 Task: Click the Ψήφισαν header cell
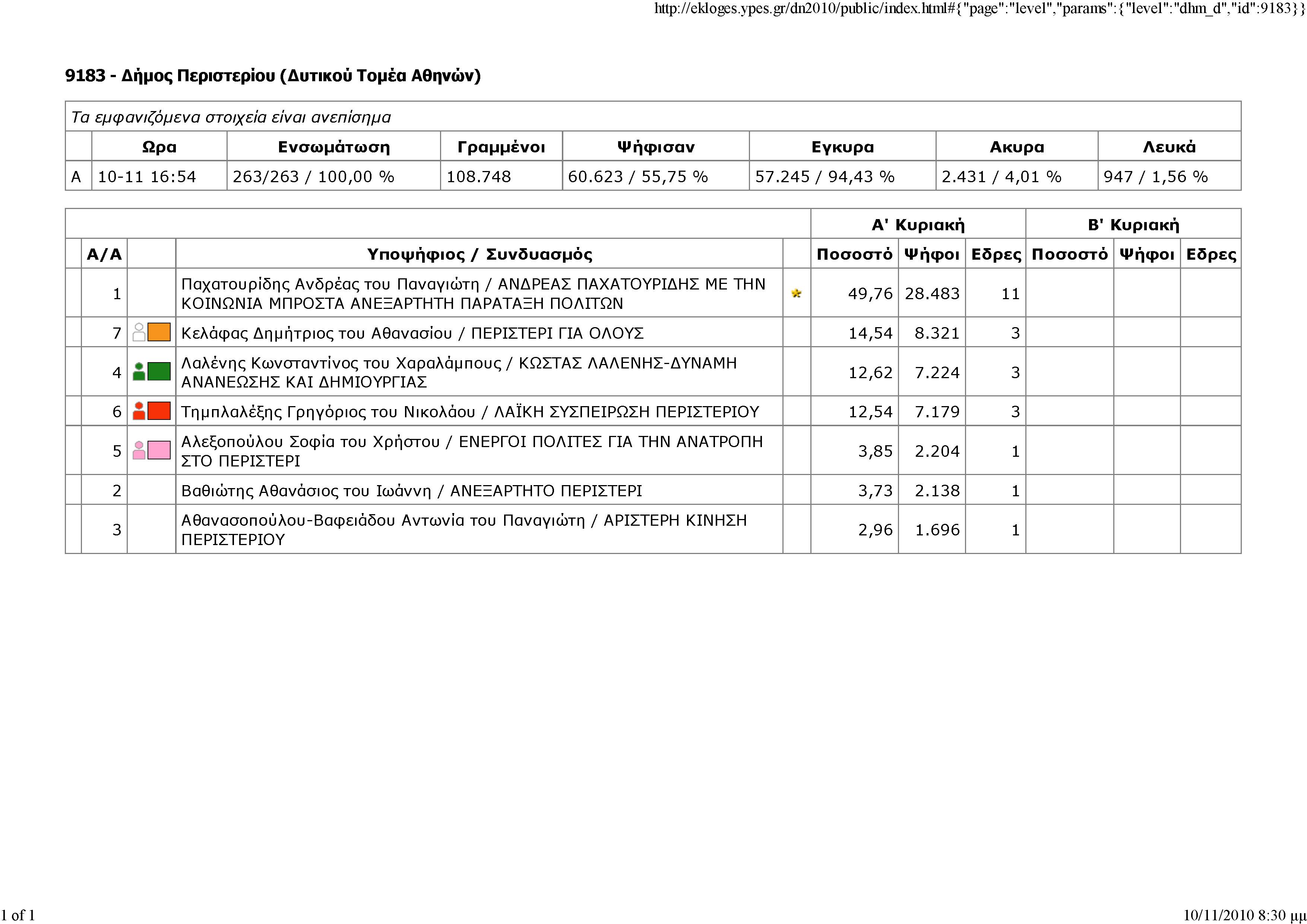point(655,147)
